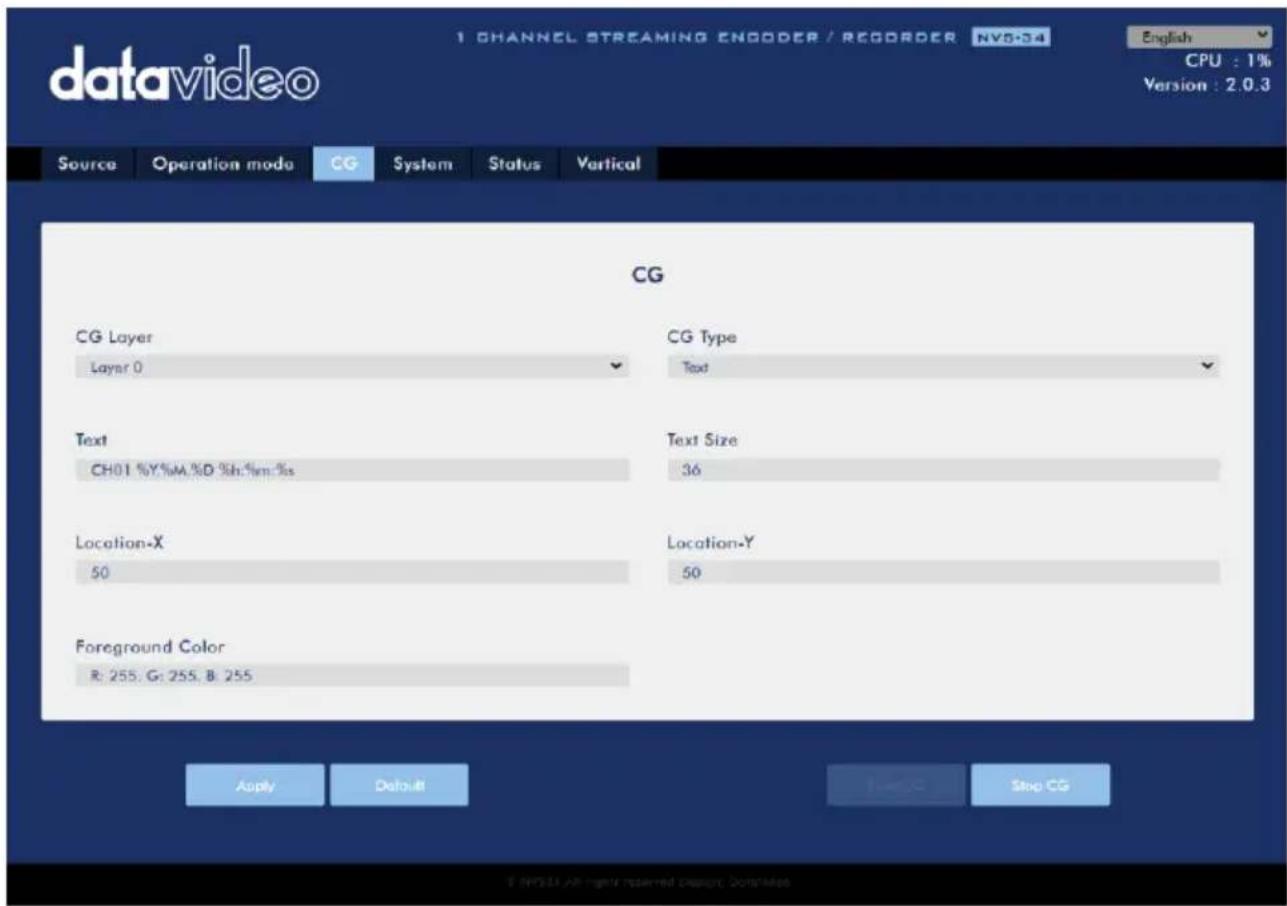1287x906 pixels.
Task: Click the Foreground Color label
Action: [151, 646]
